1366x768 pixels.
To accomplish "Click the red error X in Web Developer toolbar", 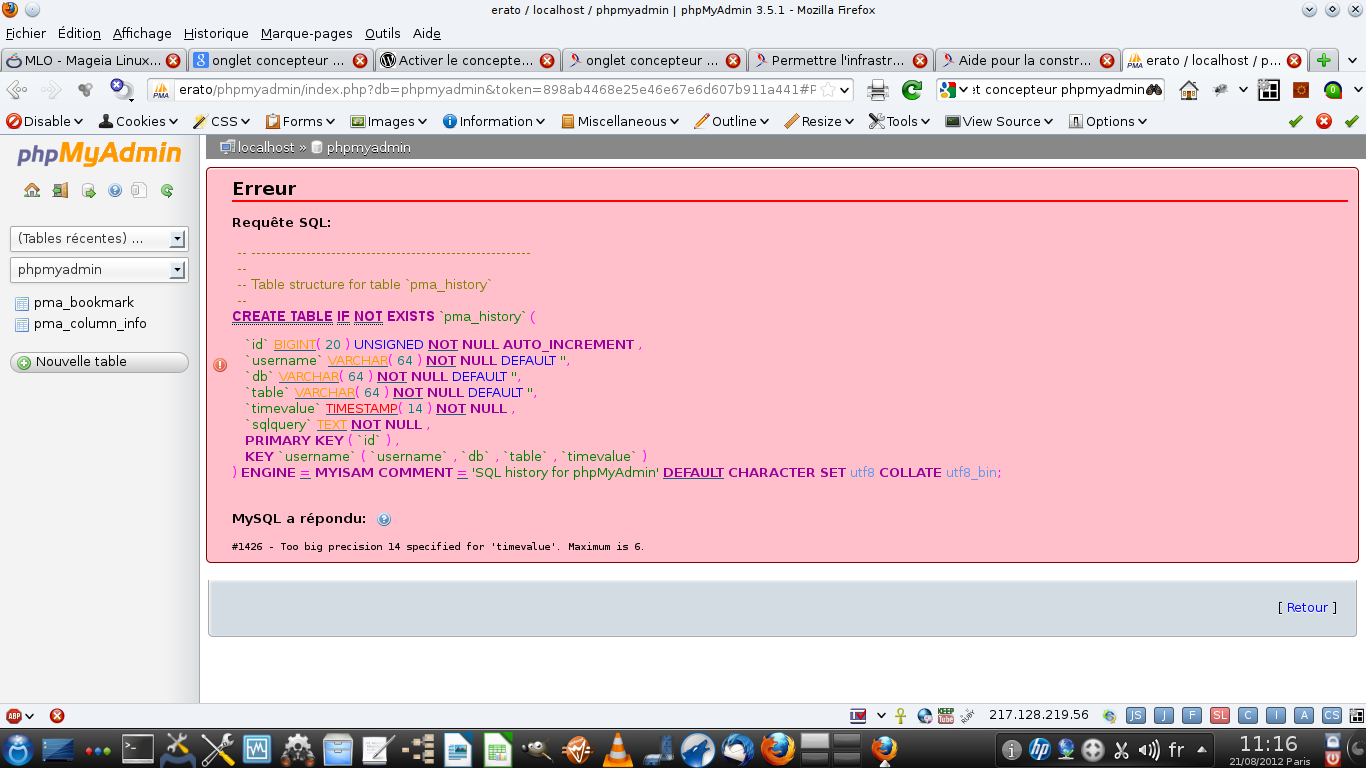I will click(1324, 121).
